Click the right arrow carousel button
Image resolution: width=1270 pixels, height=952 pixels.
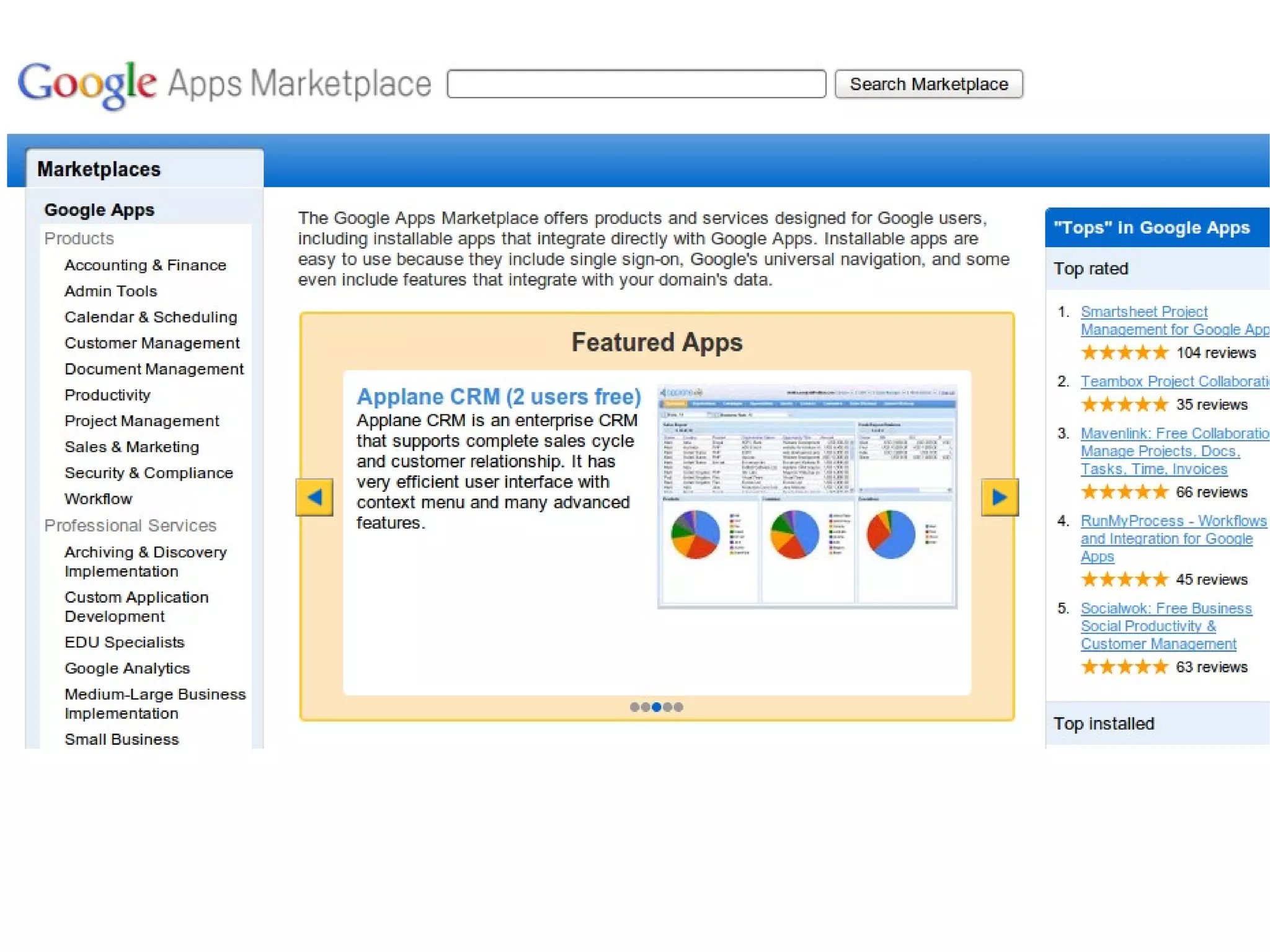(x=999, y=497)
